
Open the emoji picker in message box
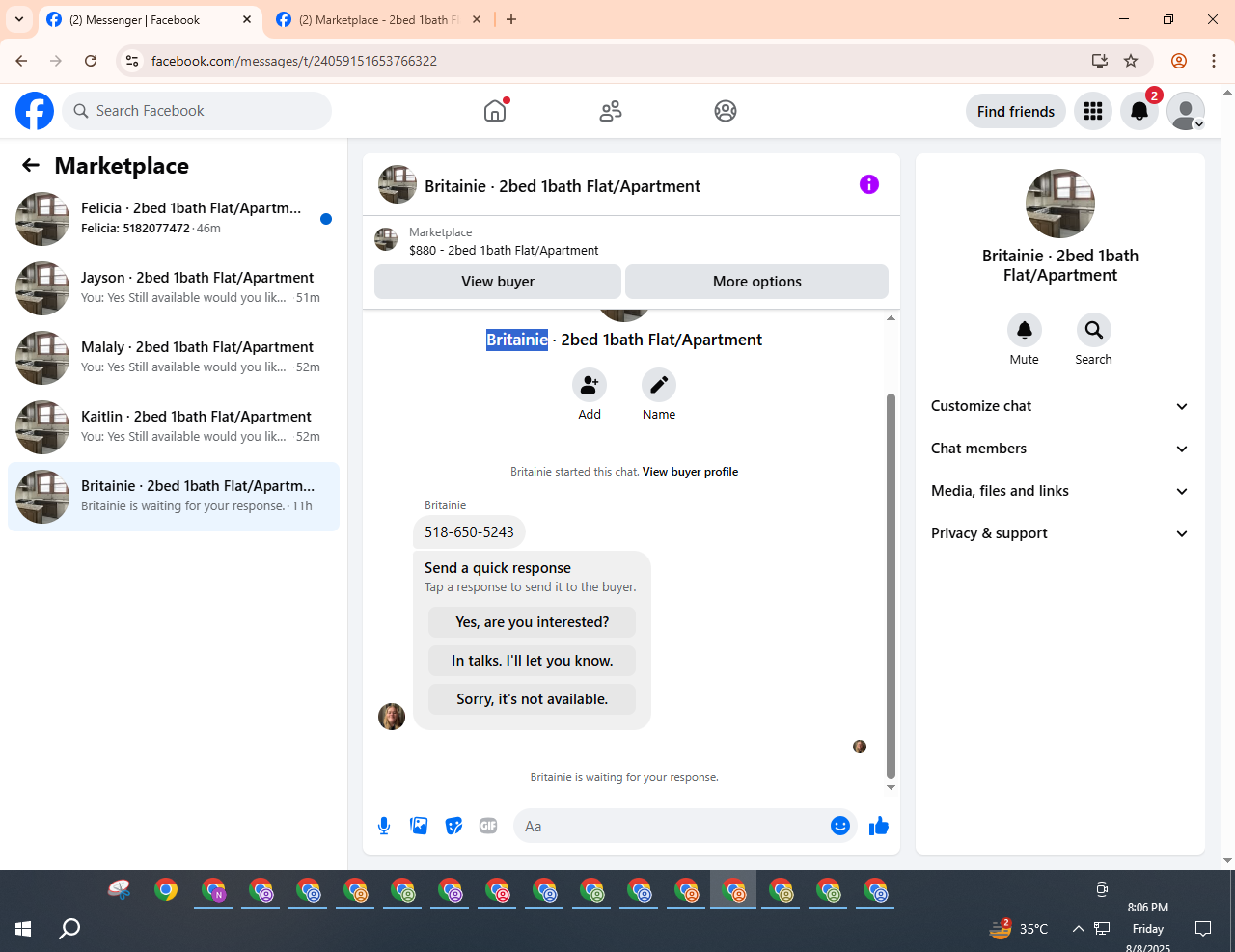840,826
